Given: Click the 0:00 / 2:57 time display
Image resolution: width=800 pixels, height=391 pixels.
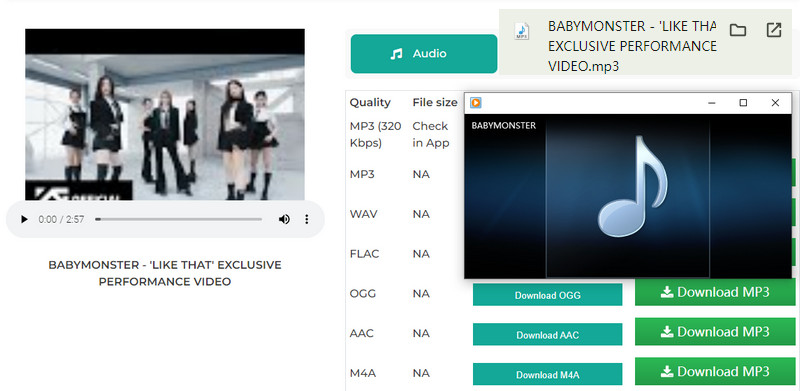Looking at the screenshot, I should pos(61,219).
